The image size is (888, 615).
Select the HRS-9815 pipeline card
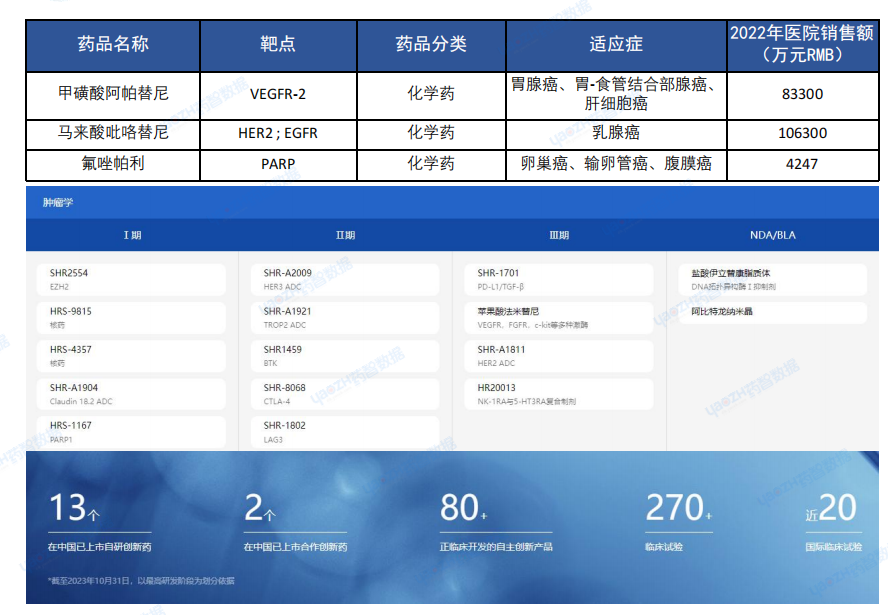click(133, 317)
